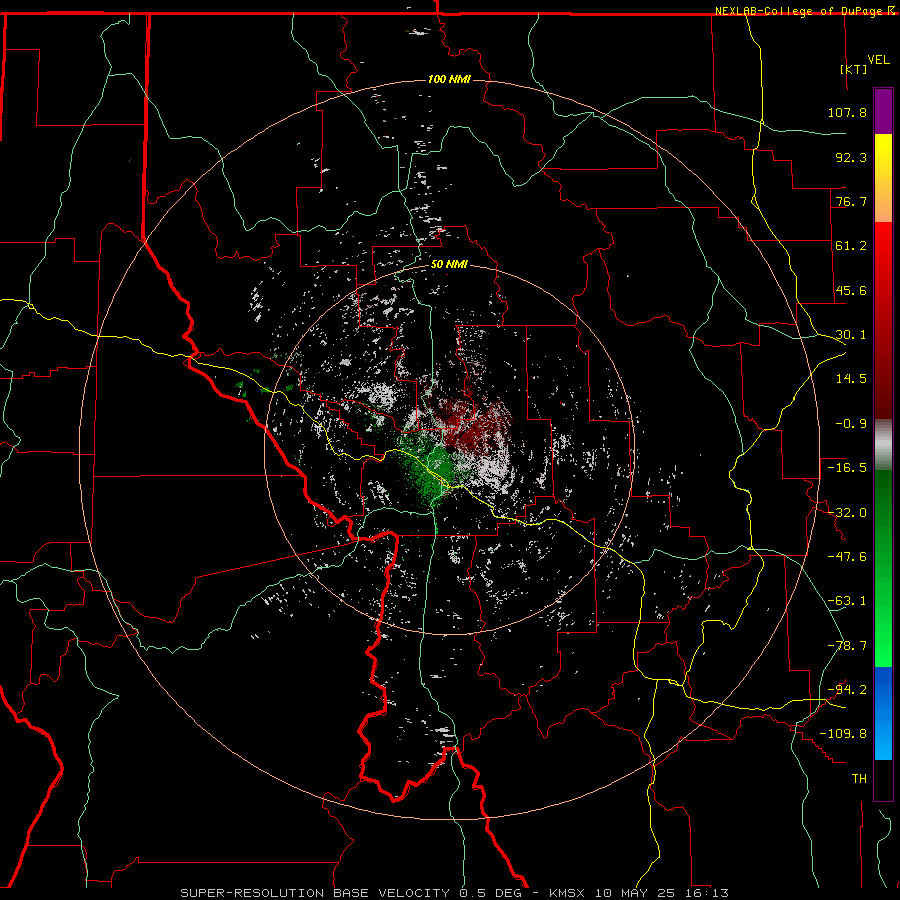Click the gray near-zero segment of color bar
Image resolution: width=900 pixels, height=900 pixels.
[x=883, y=444]
